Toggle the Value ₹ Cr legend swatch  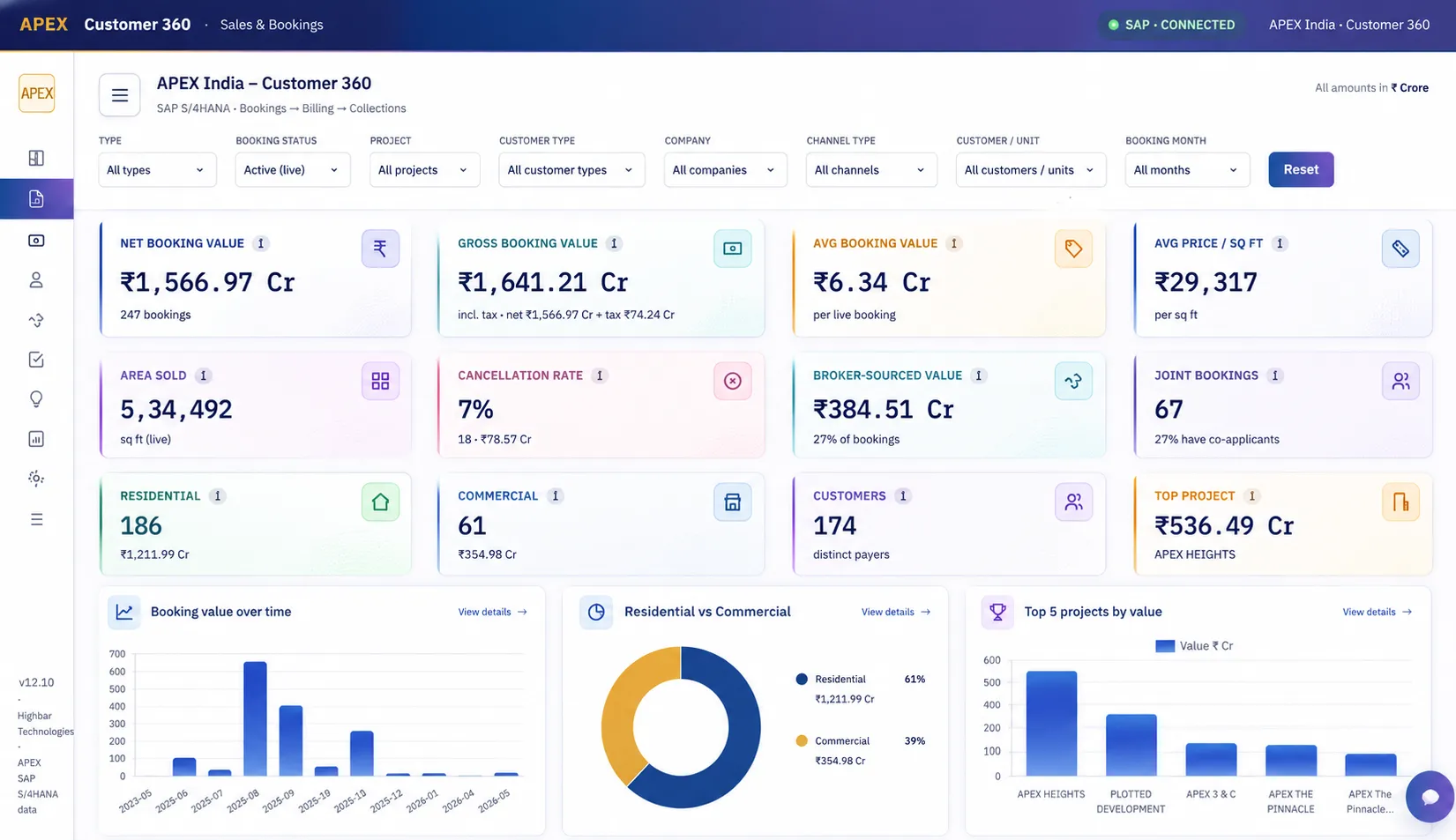click(1165, 646)
